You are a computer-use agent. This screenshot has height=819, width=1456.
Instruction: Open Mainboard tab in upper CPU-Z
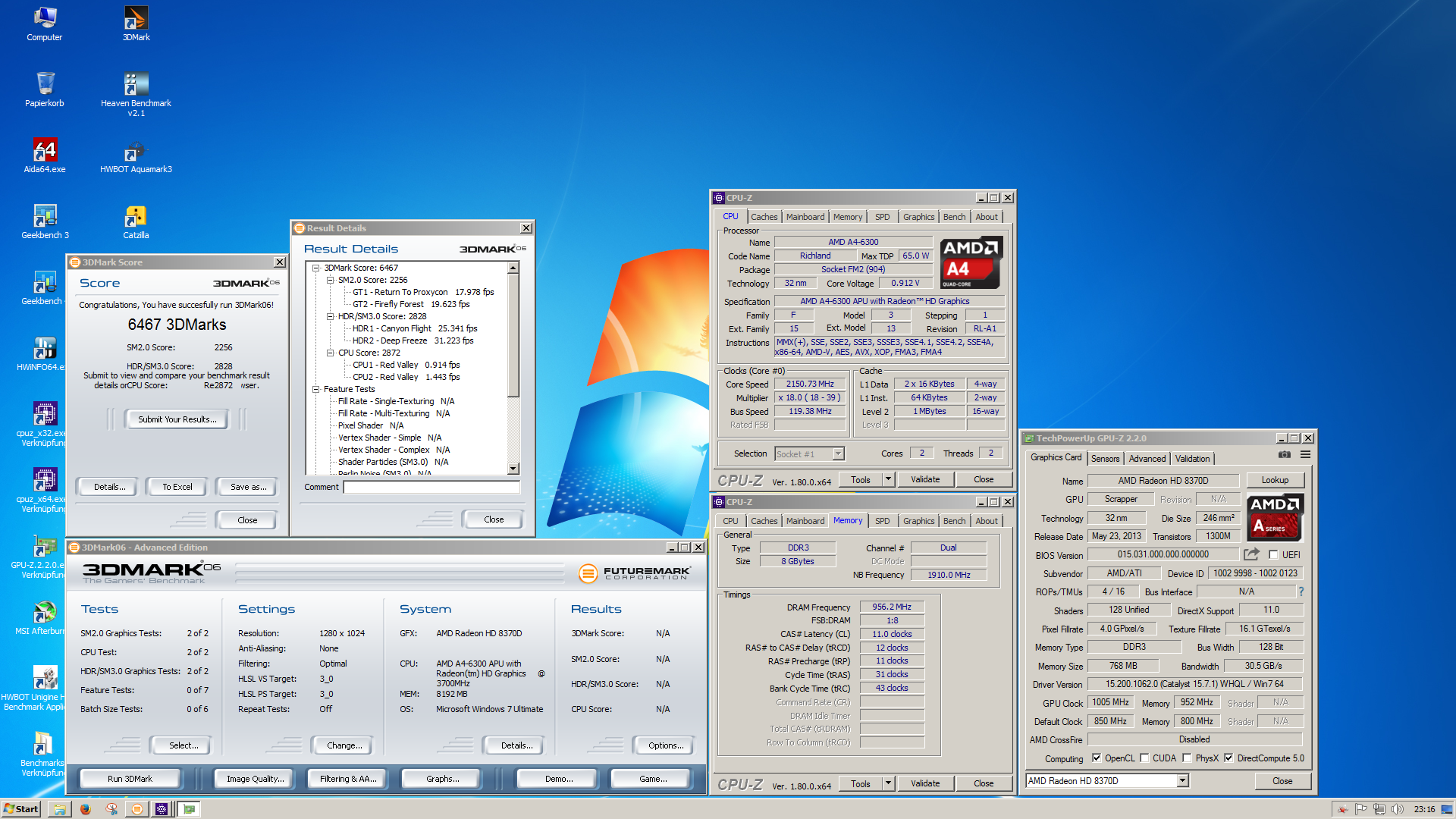805,217
